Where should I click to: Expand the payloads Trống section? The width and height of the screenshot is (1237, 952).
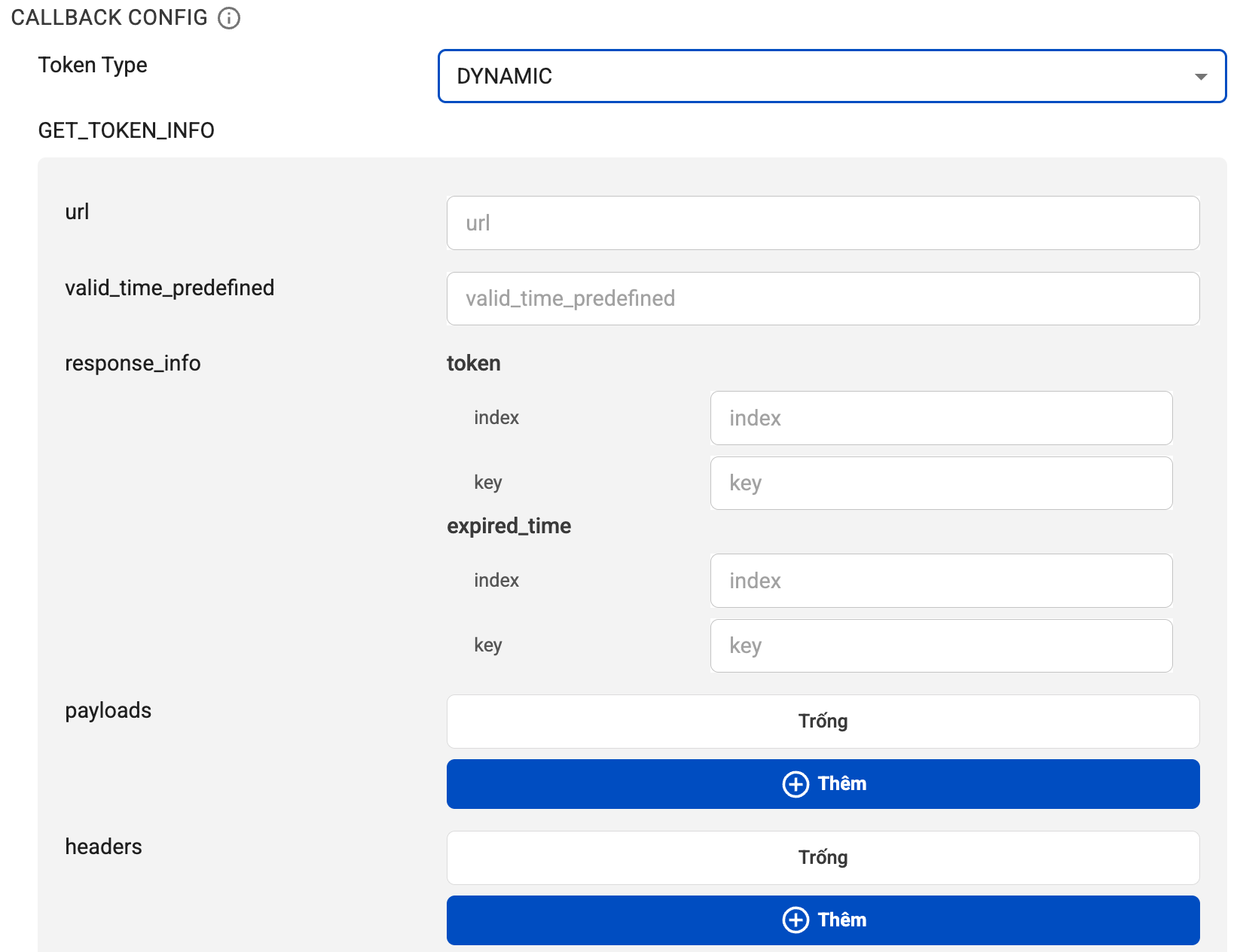[823, 721]
